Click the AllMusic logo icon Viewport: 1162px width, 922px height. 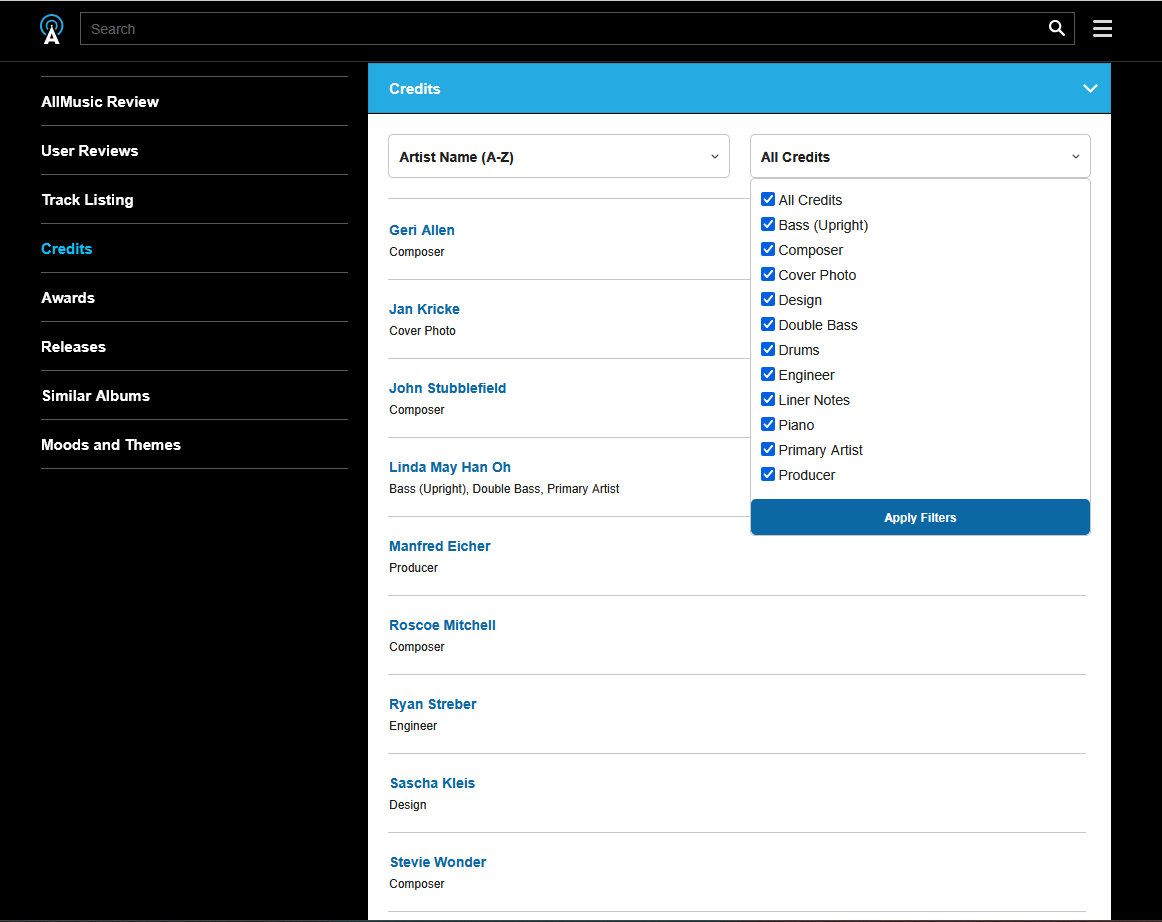(52, 29)
